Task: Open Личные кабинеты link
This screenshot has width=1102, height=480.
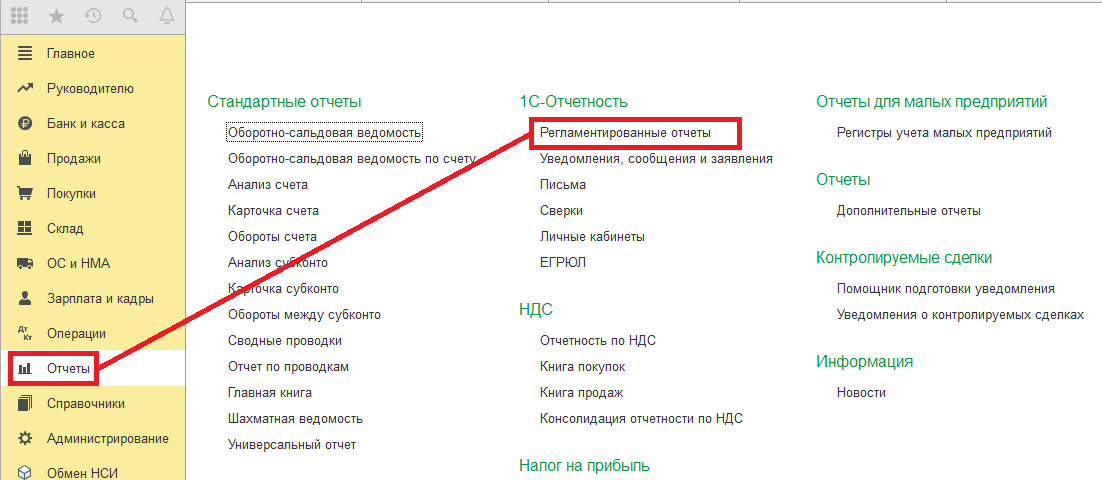Action: [x=592, y=237]
